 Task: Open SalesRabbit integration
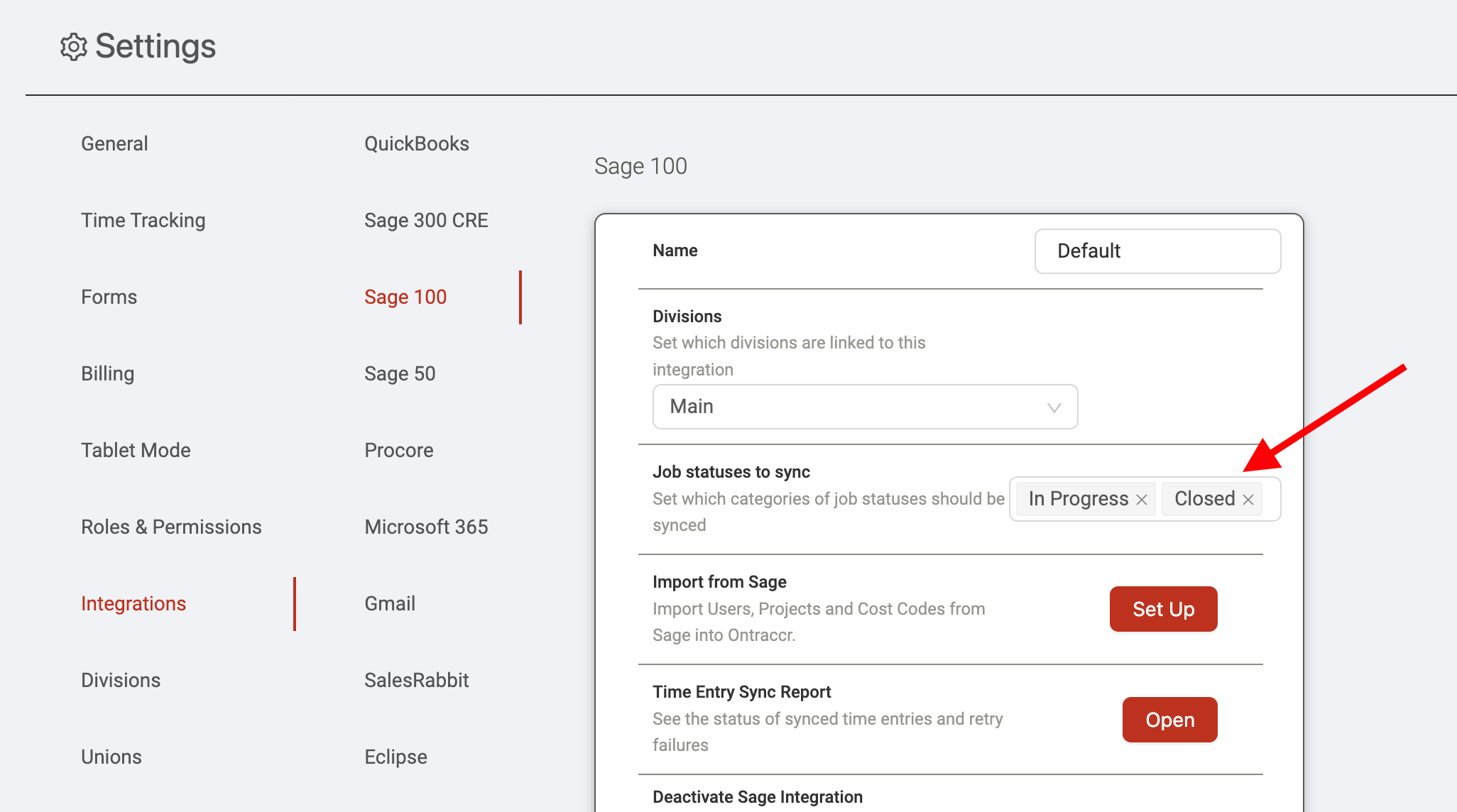point(417,680)
